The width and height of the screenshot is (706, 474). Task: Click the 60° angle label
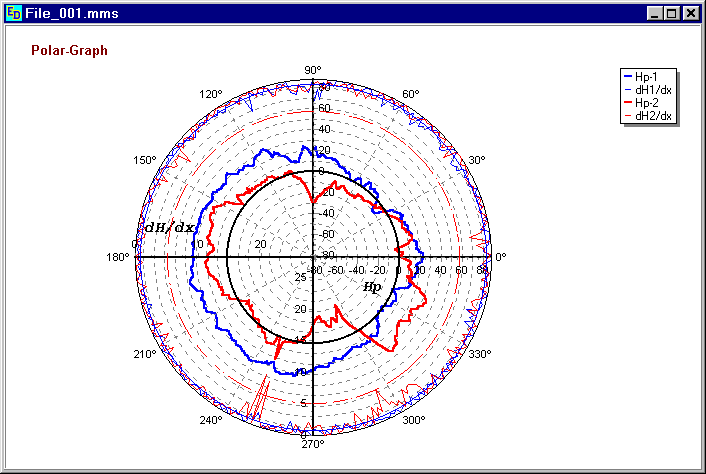coord(410,95)
